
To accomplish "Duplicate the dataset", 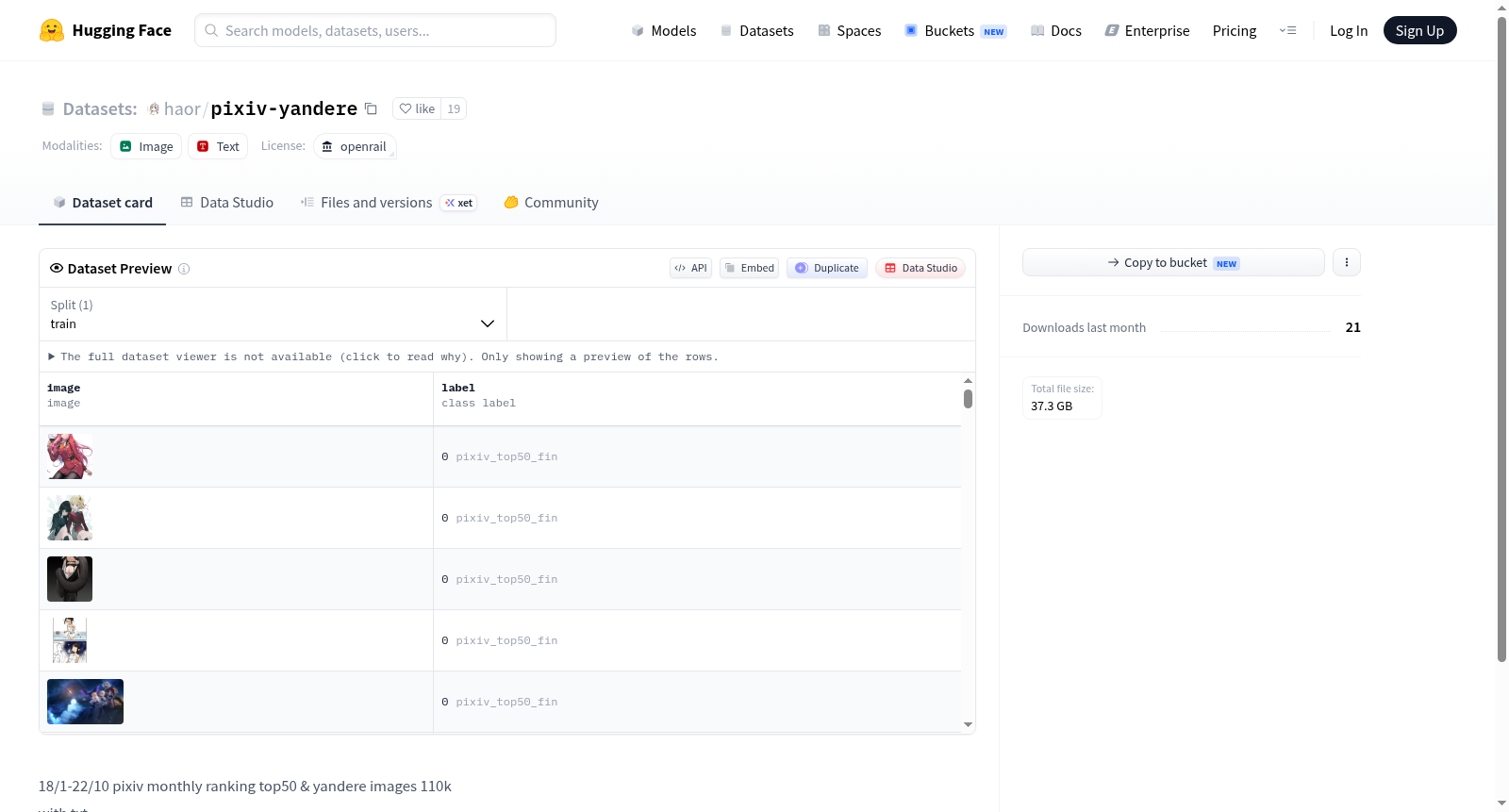I will click(x=827, y=268).
